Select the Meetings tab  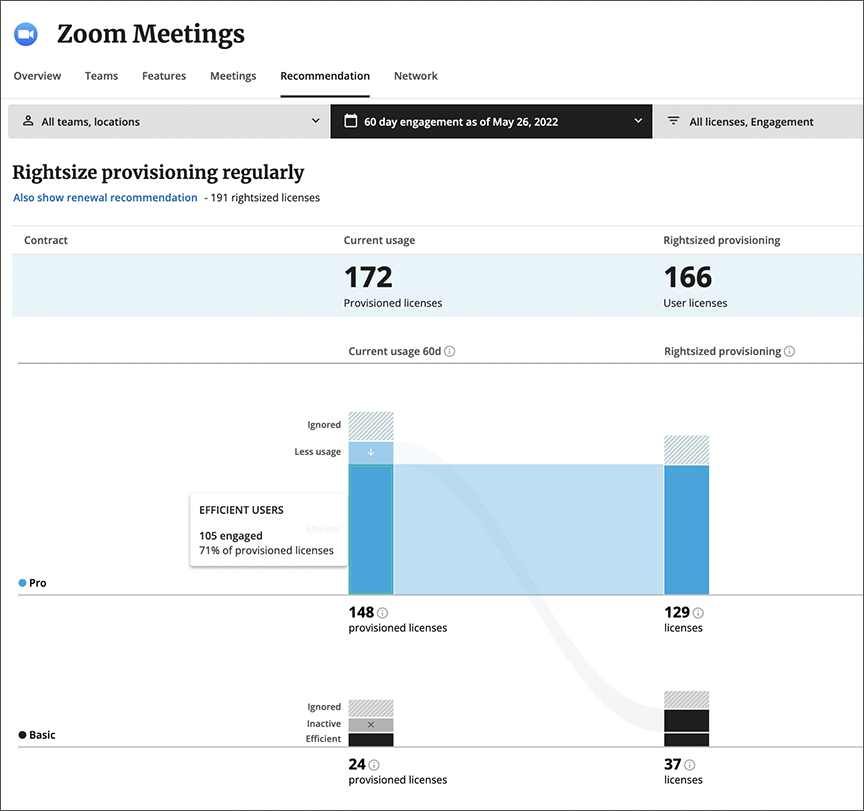[233, 76]
